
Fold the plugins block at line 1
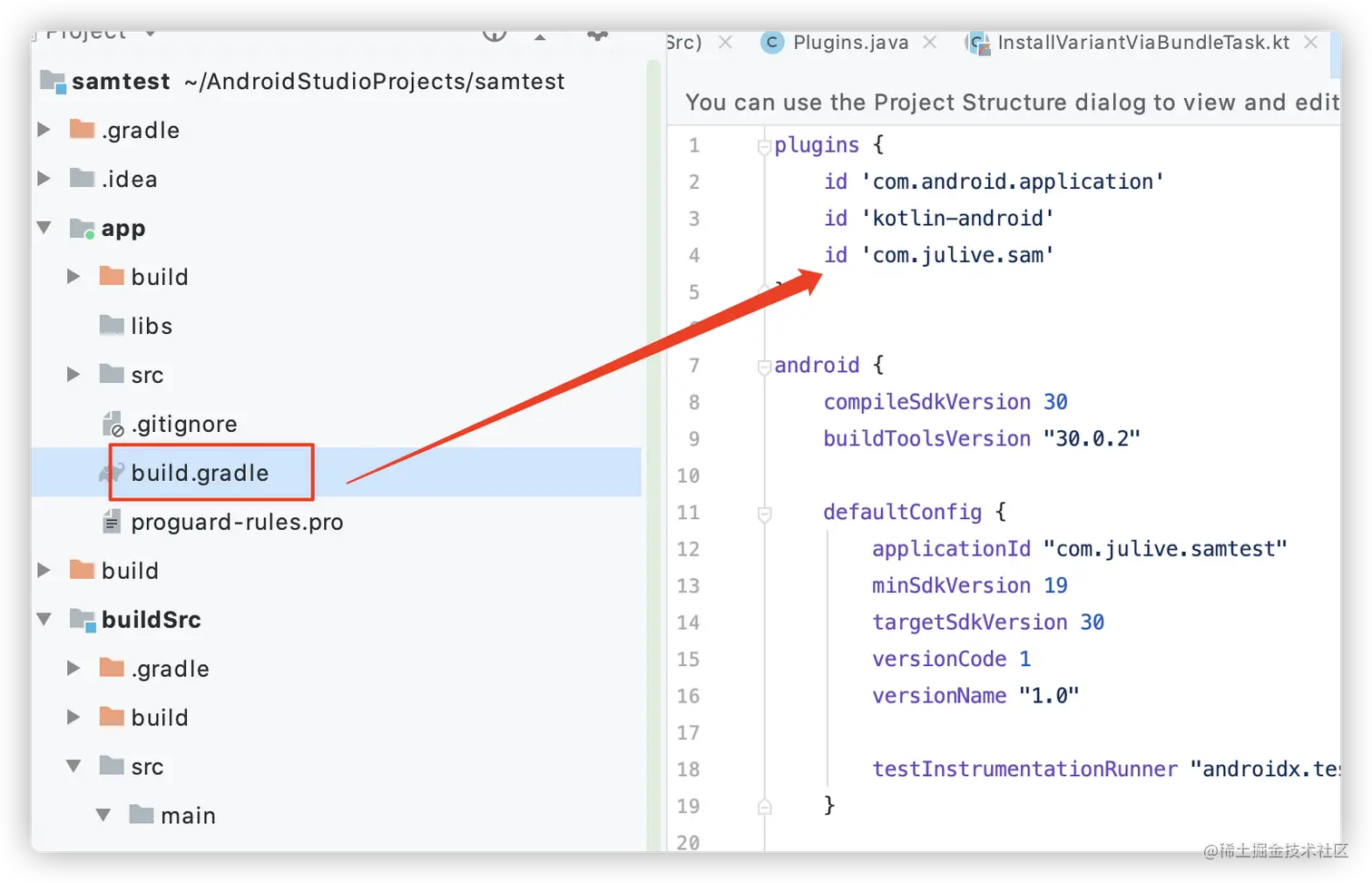[764, 146]
